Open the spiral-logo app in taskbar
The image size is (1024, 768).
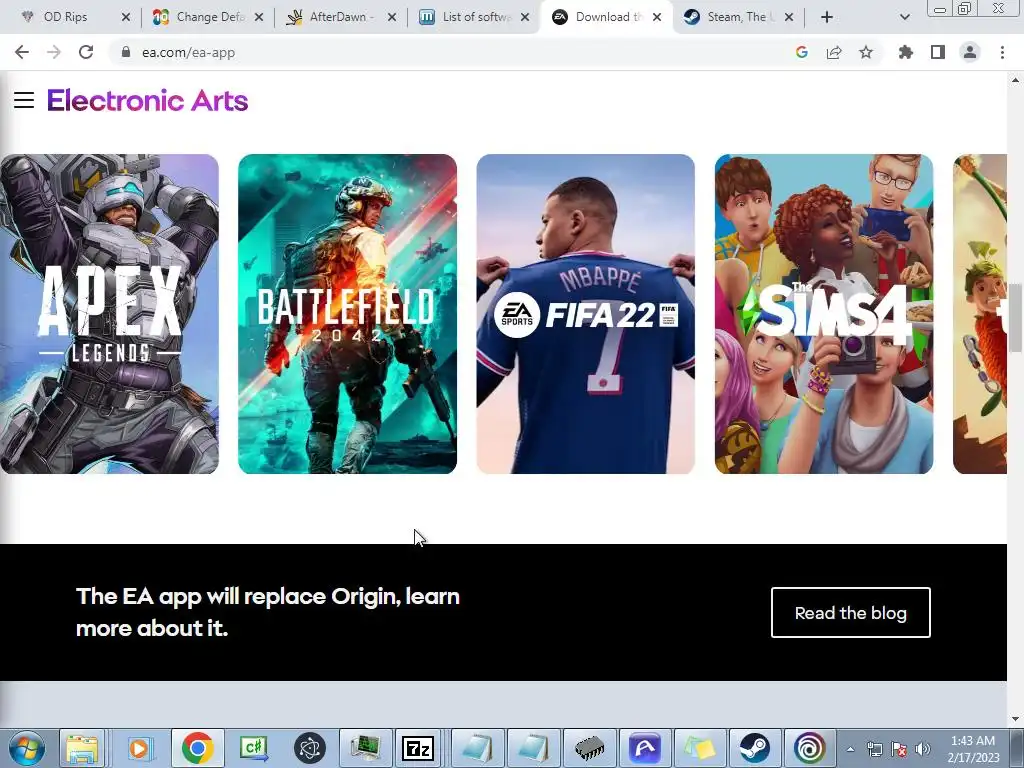[x=810, y=748]
